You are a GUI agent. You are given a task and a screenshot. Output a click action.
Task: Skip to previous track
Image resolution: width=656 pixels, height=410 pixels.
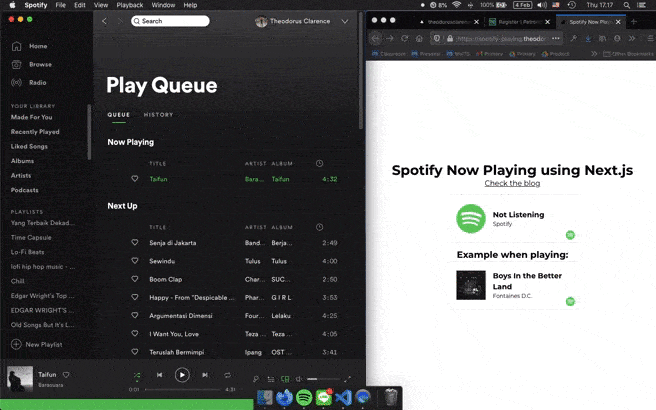159,375
